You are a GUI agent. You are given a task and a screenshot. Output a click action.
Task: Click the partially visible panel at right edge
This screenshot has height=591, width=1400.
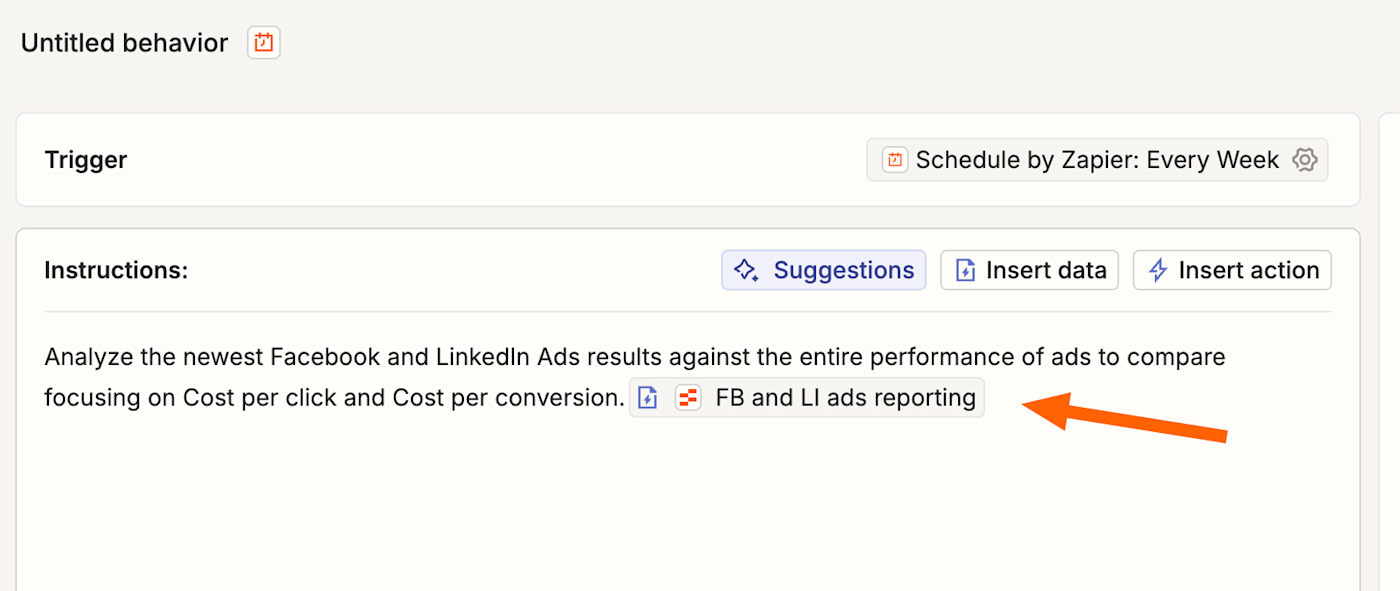click(x=1390, y=350)
